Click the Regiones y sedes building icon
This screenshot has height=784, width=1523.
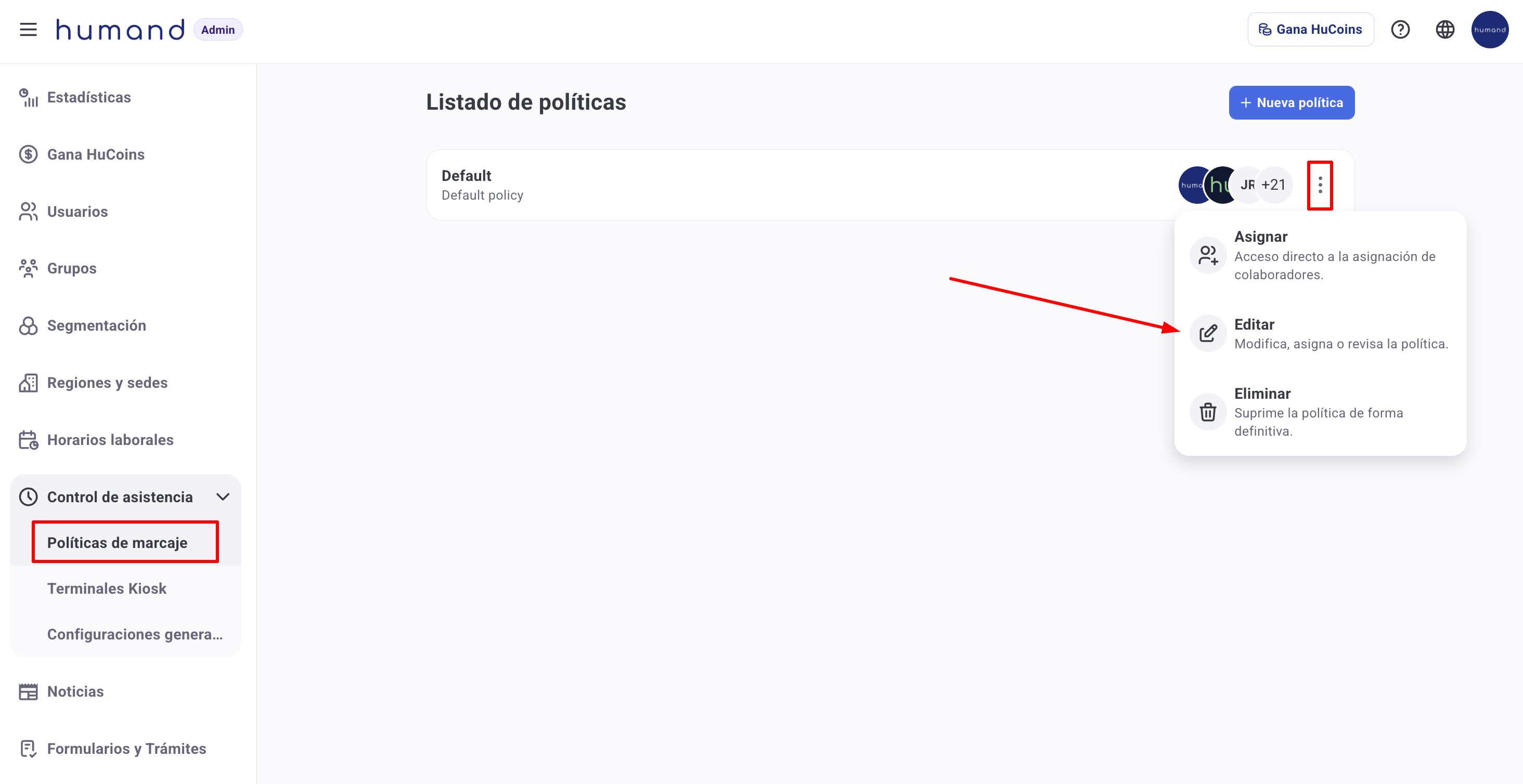tap(28, 383)
